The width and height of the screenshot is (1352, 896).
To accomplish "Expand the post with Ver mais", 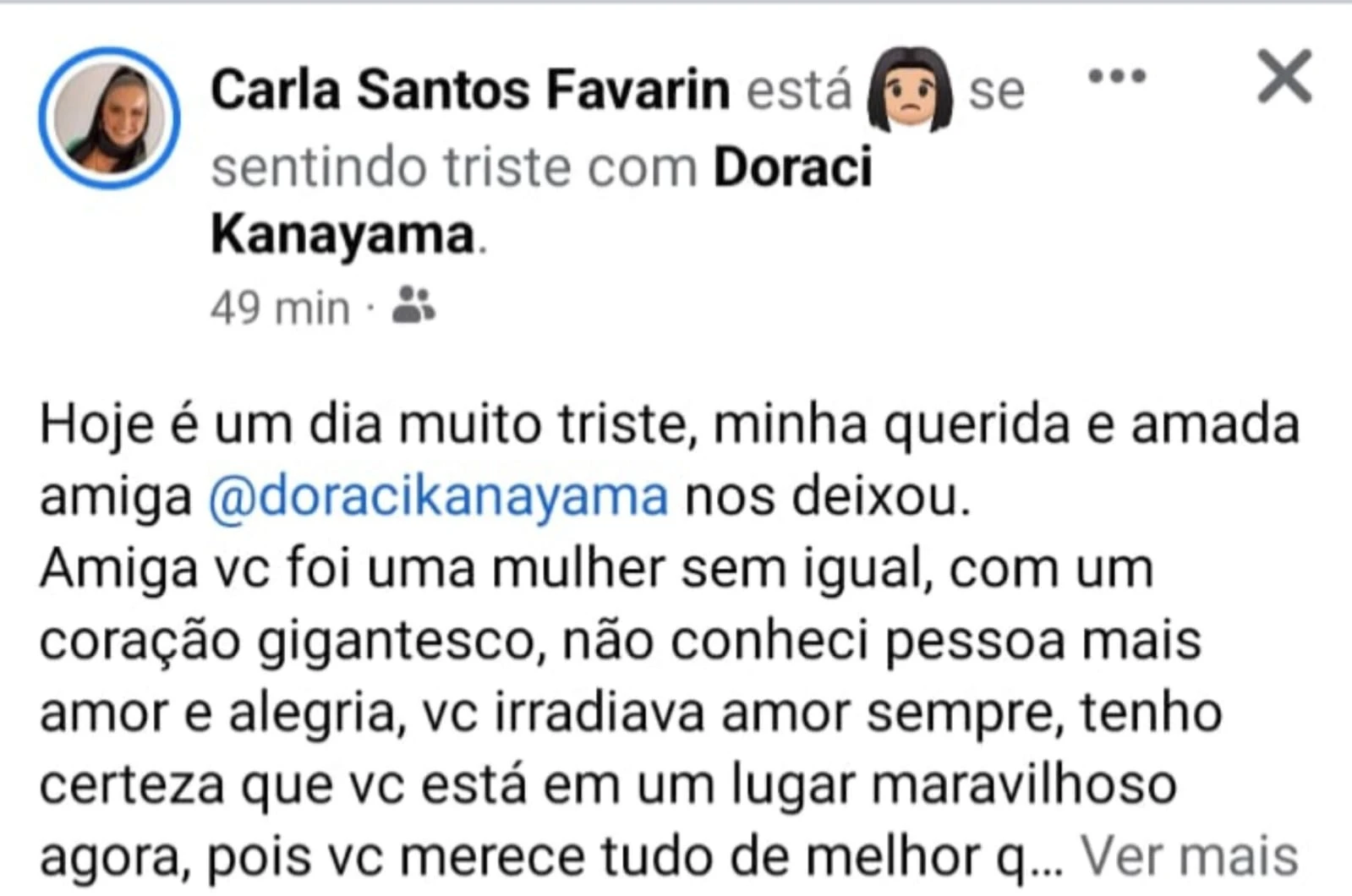I will click(1189, 856).
